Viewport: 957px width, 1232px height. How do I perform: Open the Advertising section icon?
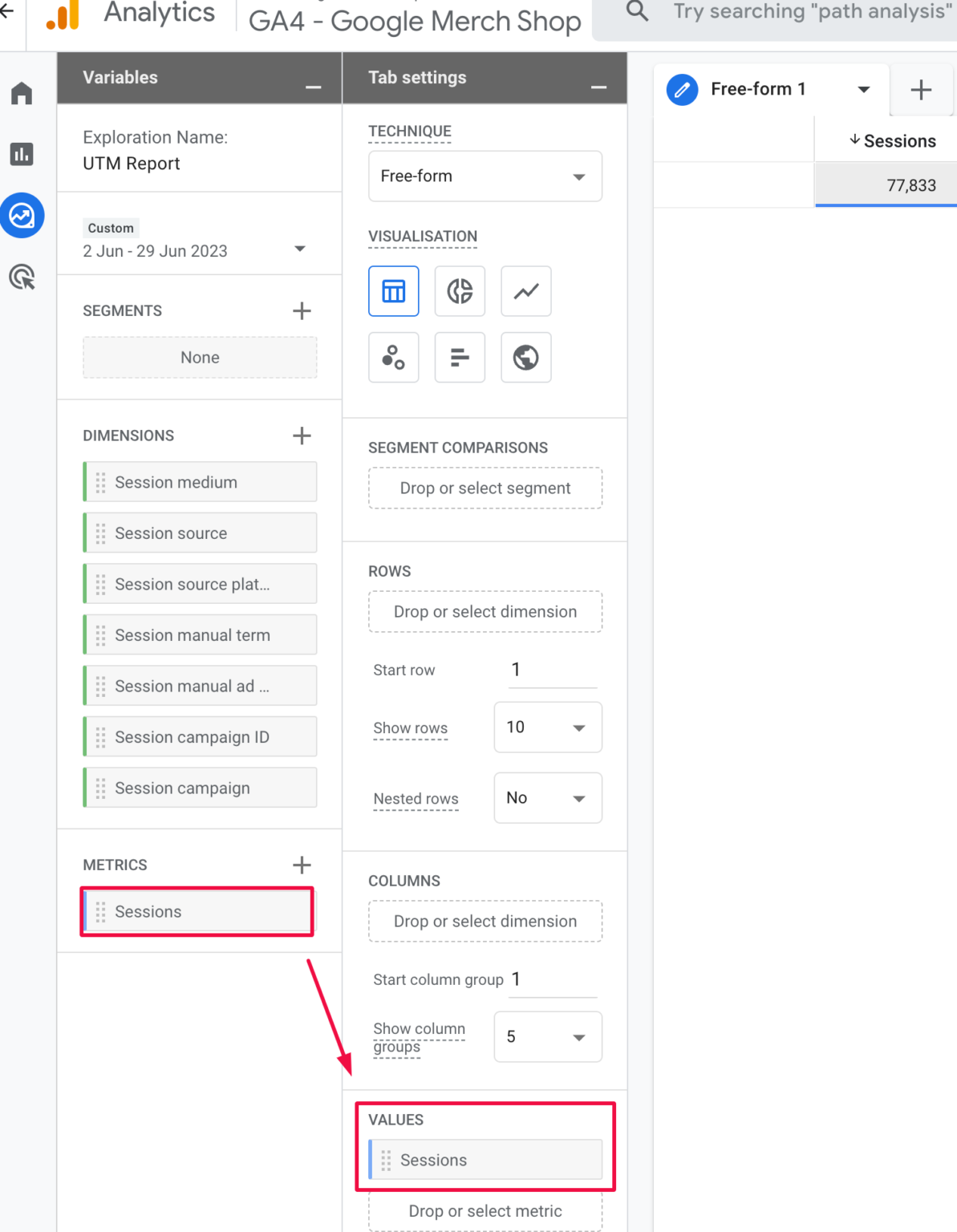(22, 277)
